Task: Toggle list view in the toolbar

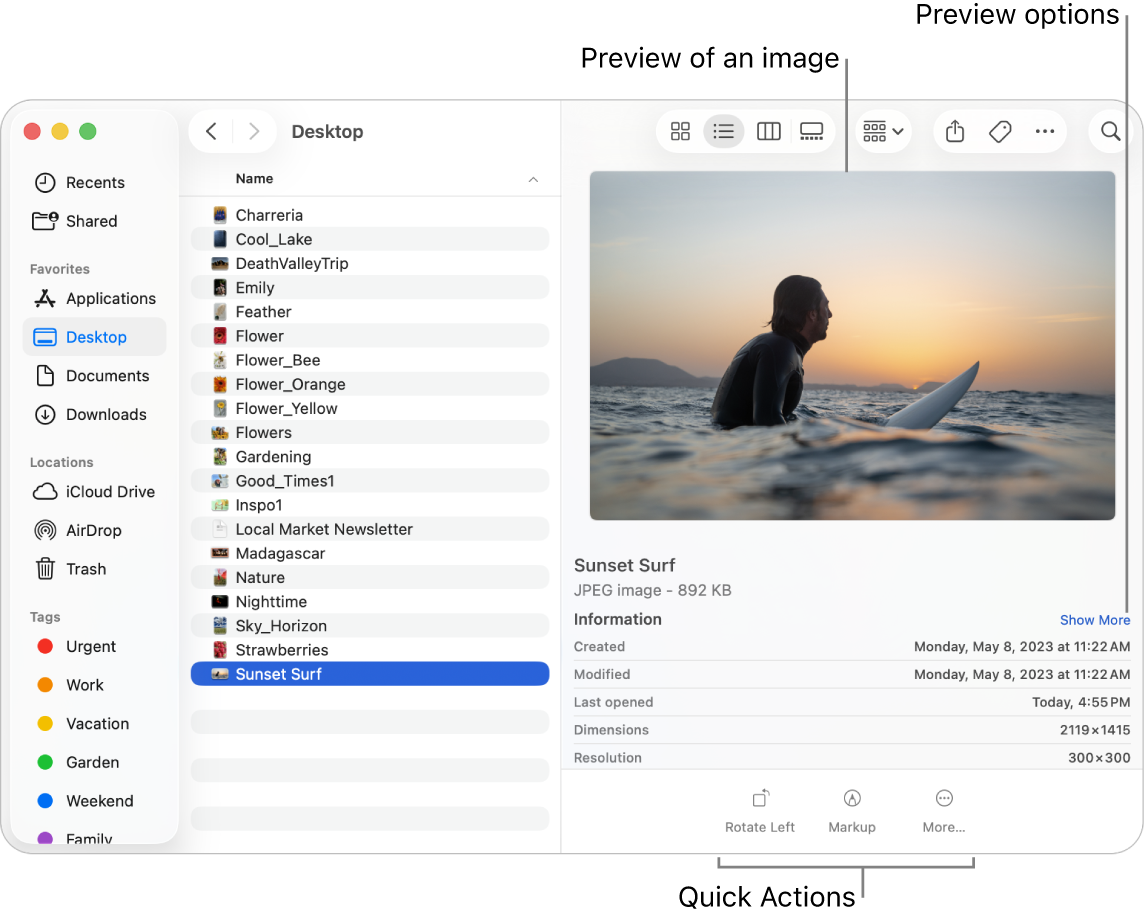Action: click(724, 131)
